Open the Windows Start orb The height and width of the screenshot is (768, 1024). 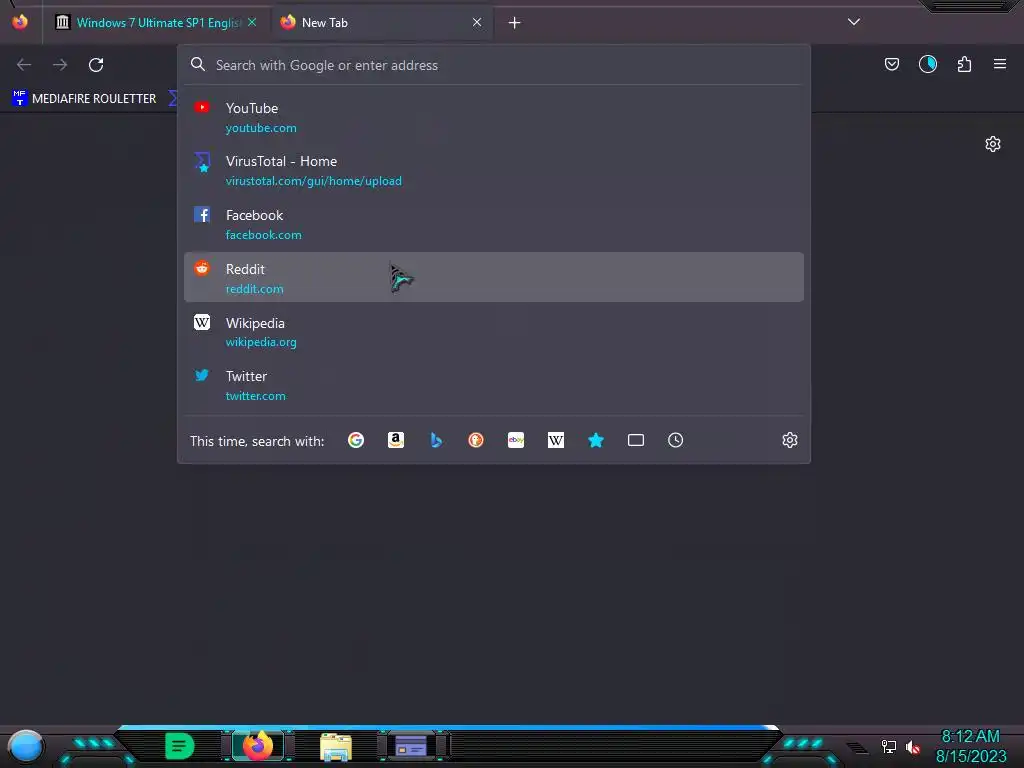[x=25, y=746]
